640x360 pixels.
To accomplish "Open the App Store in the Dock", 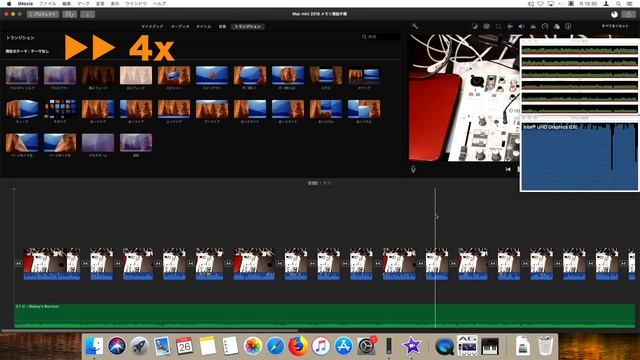I will click(x=344, y=346).
